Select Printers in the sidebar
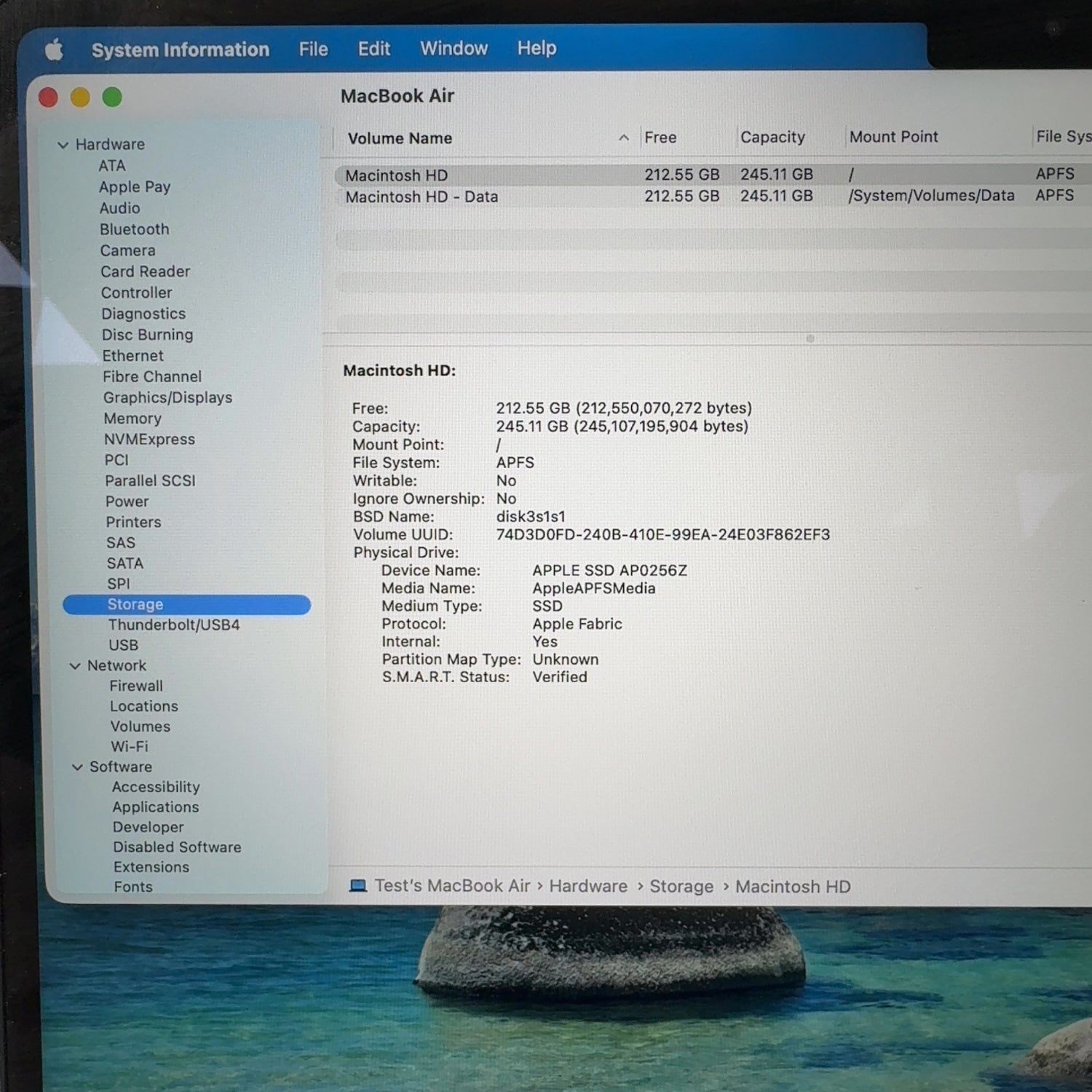The height and width of the screenshot is (1092, 1092). [134, 523]
